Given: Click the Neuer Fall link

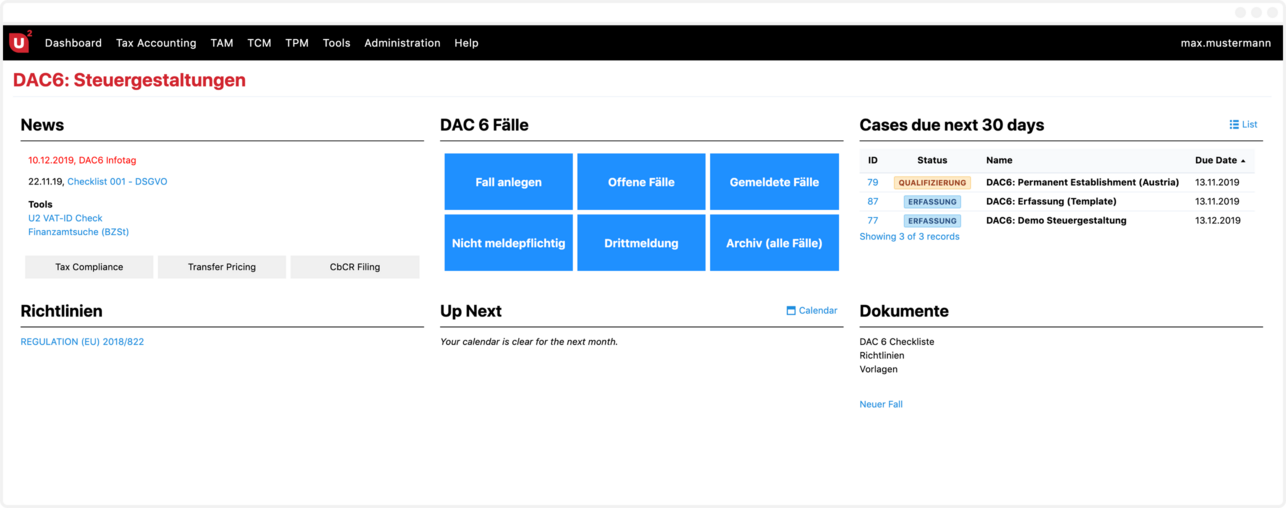Looking at the screenshot, I should [x=881, y=404].
